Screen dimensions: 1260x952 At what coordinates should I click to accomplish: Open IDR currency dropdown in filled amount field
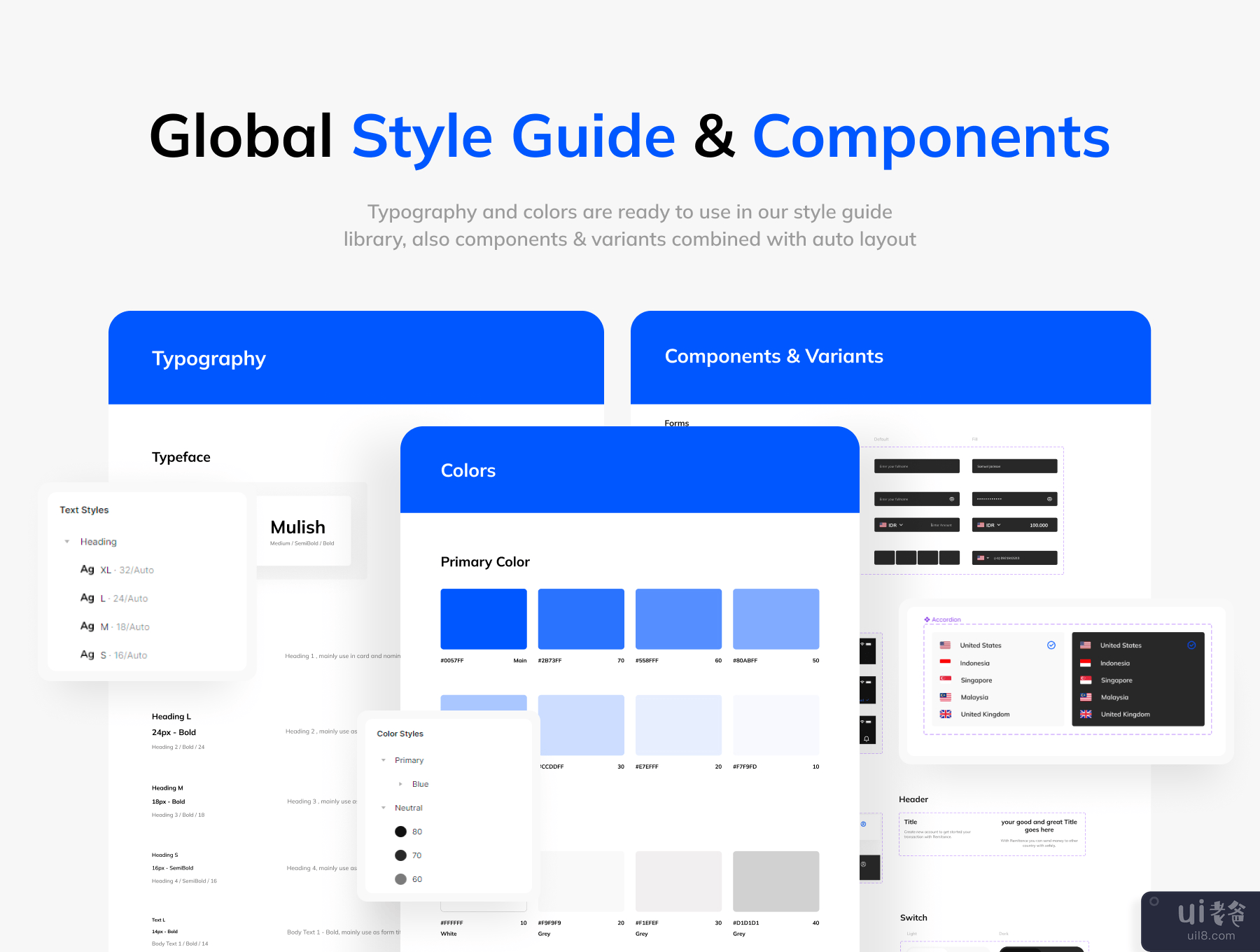(x=990, y=525)
